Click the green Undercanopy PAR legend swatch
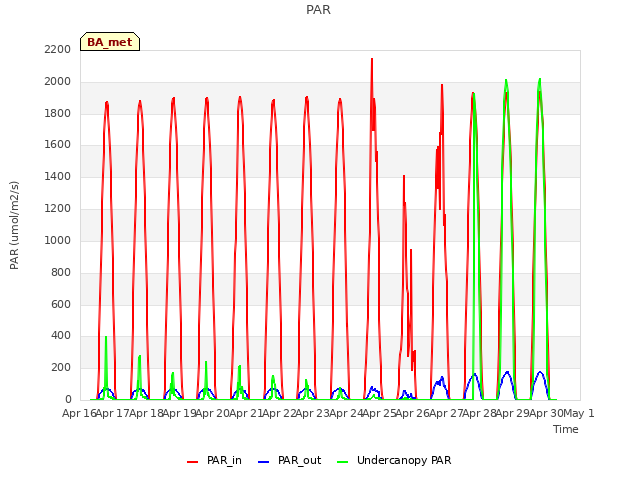The image size is (640, 480). click(342, 462)
